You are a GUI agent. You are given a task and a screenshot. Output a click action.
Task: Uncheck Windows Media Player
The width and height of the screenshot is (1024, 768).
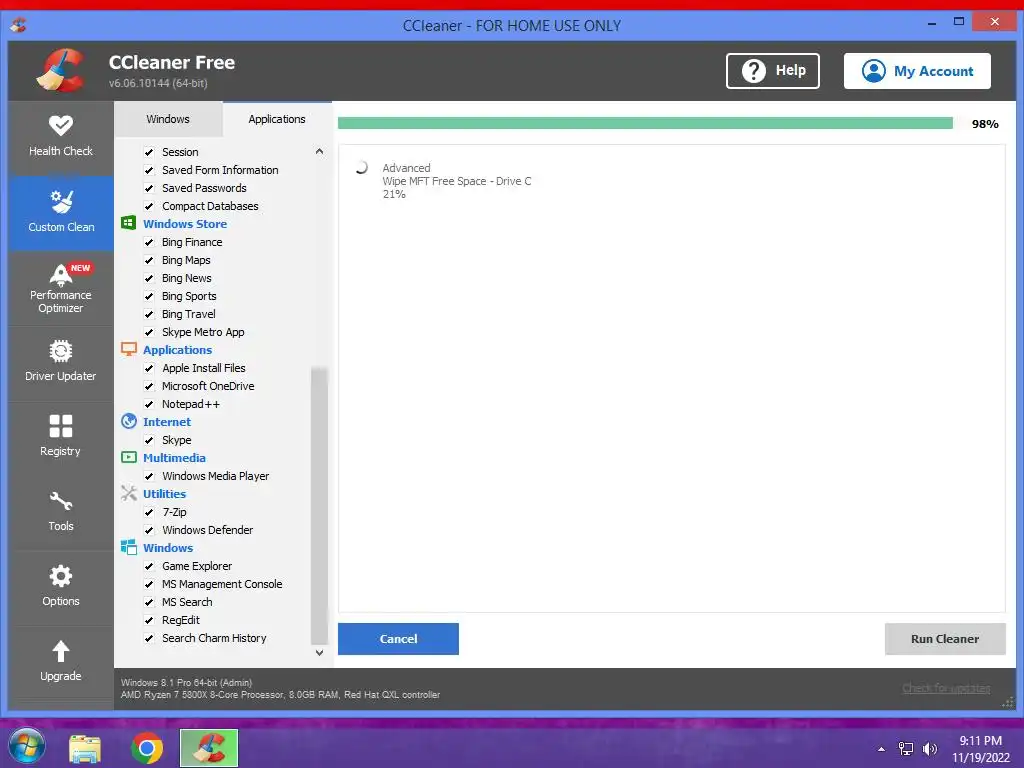149,476
